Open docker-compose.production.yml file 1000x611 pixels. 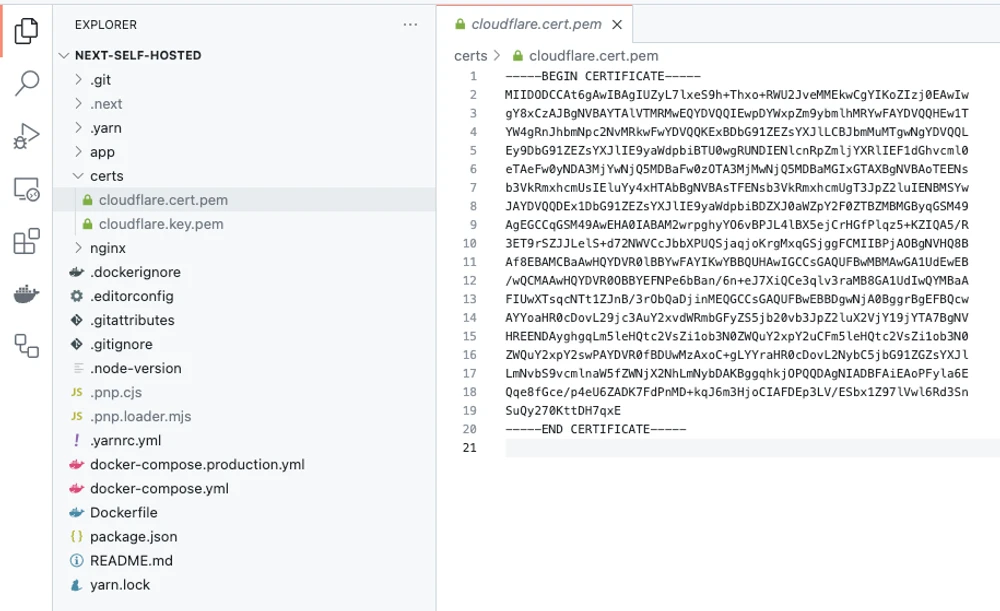coord(196,464)
